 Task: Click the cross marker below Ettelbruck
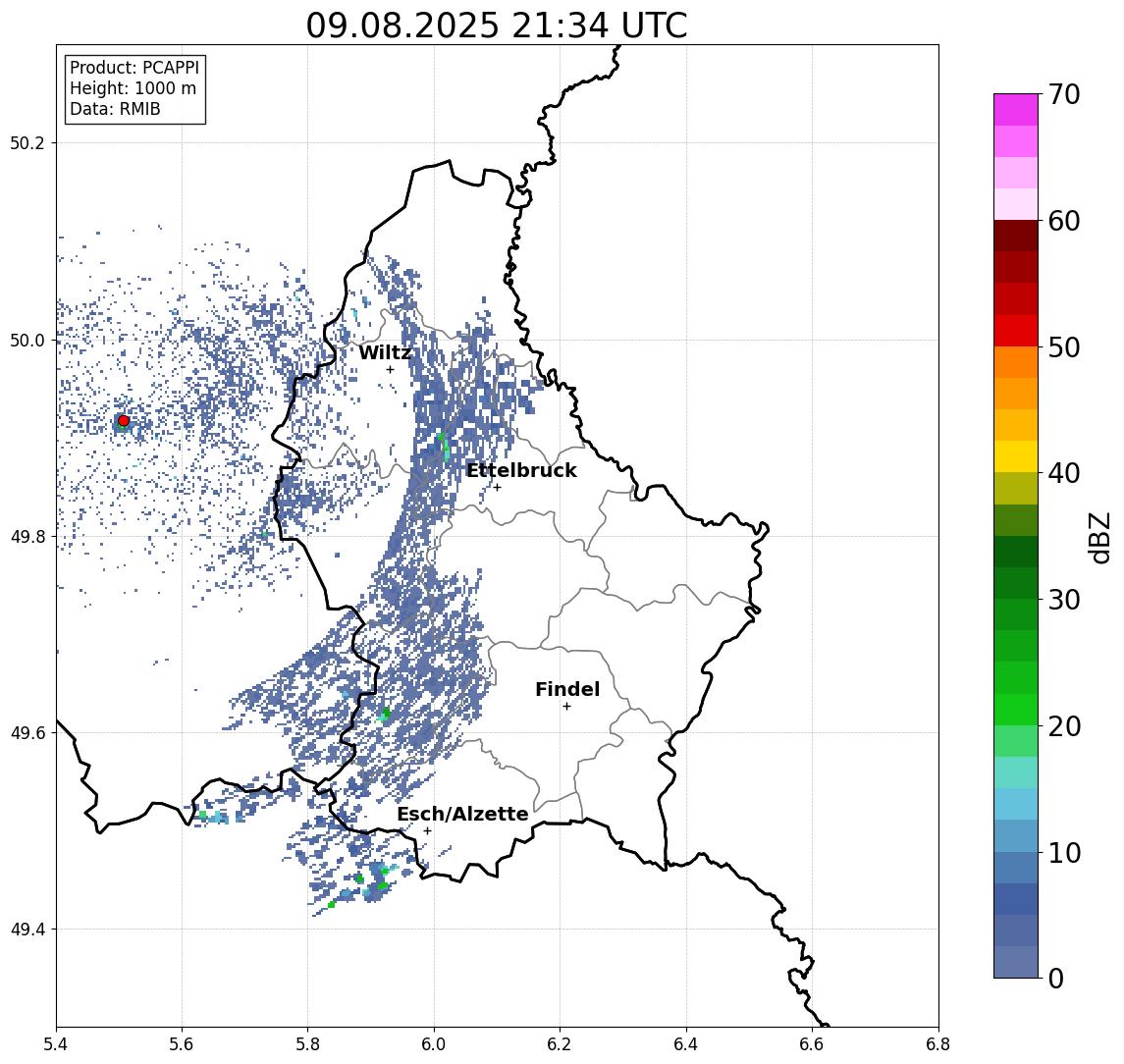[x=497, y=488]
